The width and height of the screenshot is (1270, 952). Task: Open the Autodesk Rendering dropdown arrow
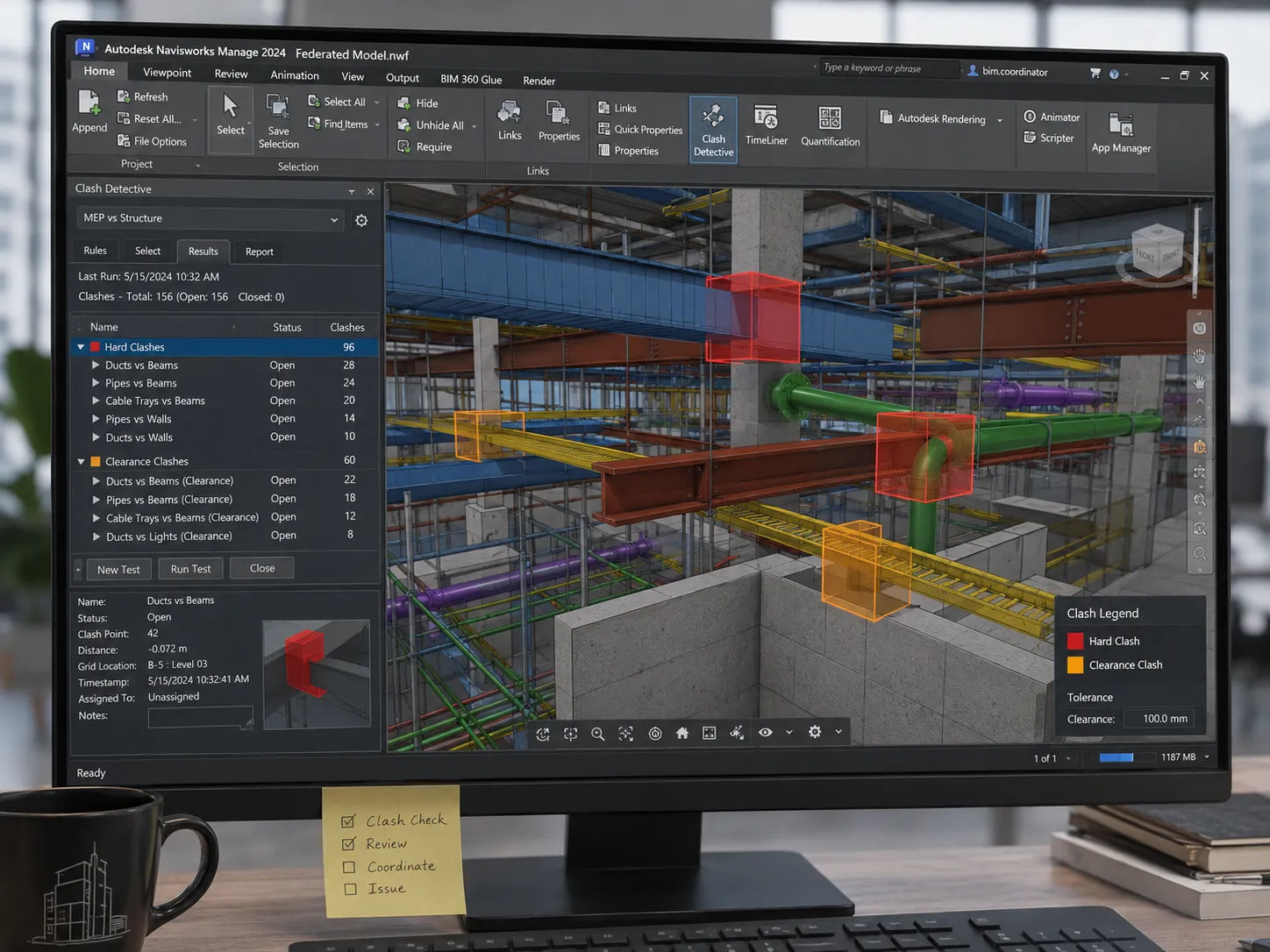(x=999, y=120)
